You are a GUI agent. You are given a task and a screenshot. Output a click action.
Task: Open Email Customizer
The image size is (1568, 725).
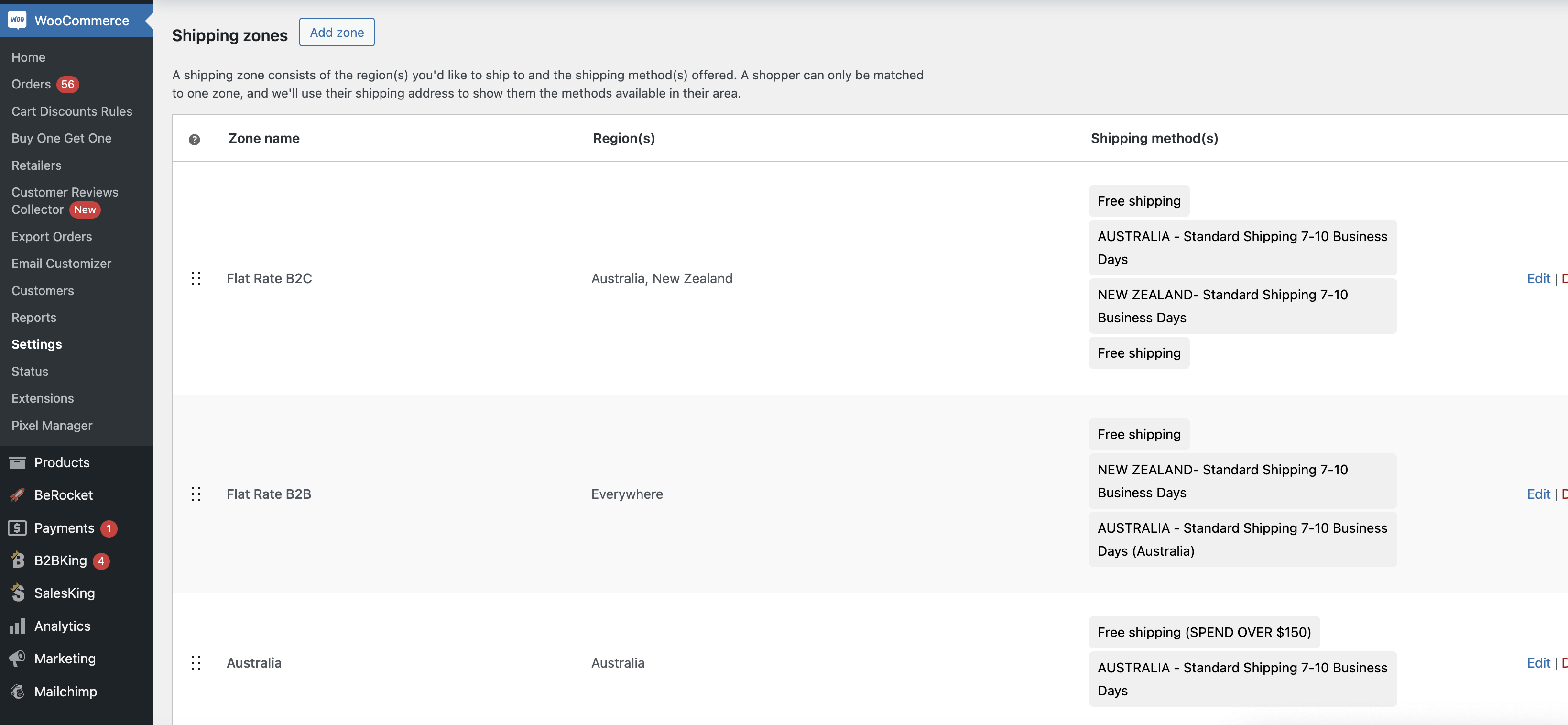(x=62, y=263)
